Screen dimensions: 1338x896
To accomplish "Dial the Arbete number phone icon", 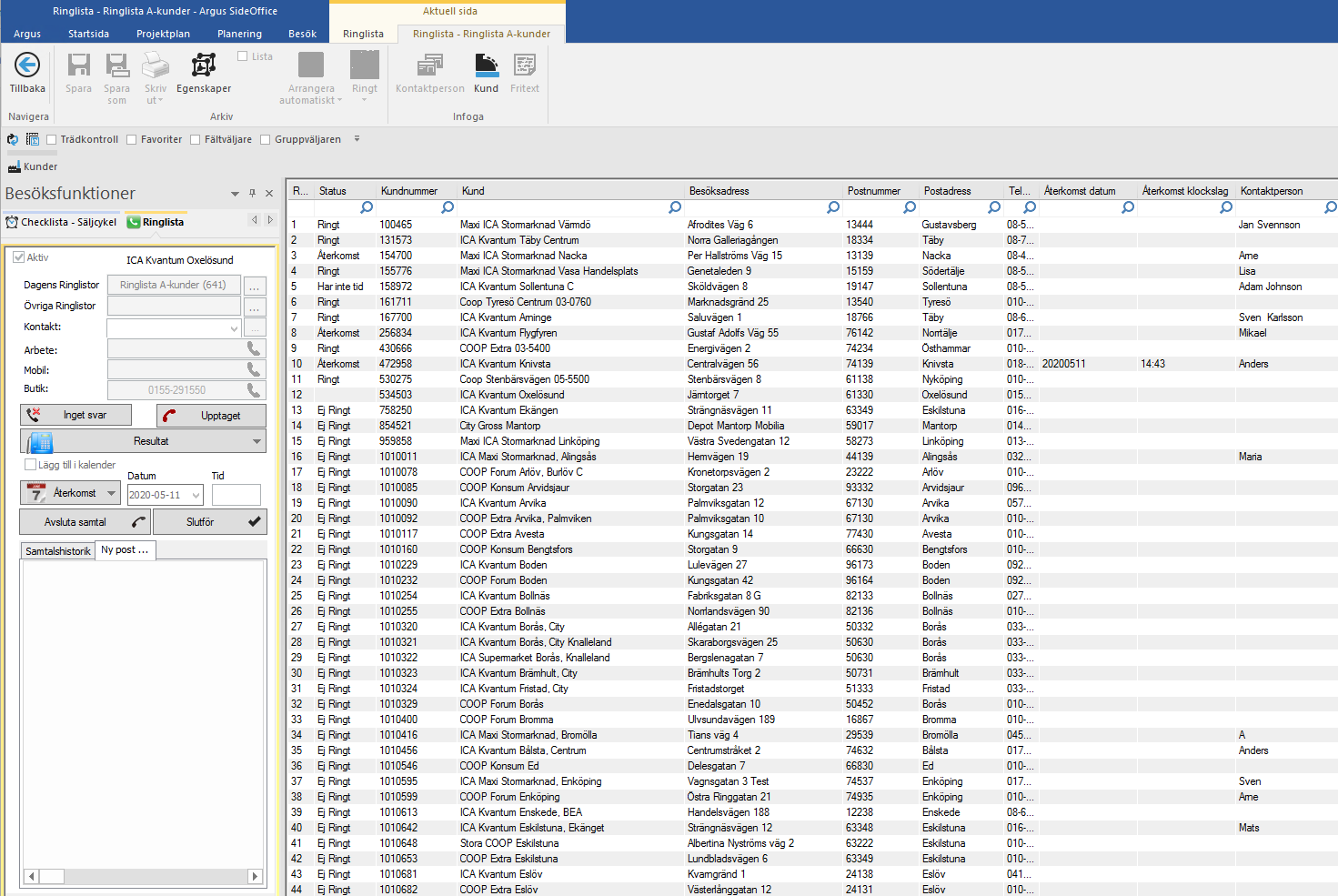I will coord(254,348).
